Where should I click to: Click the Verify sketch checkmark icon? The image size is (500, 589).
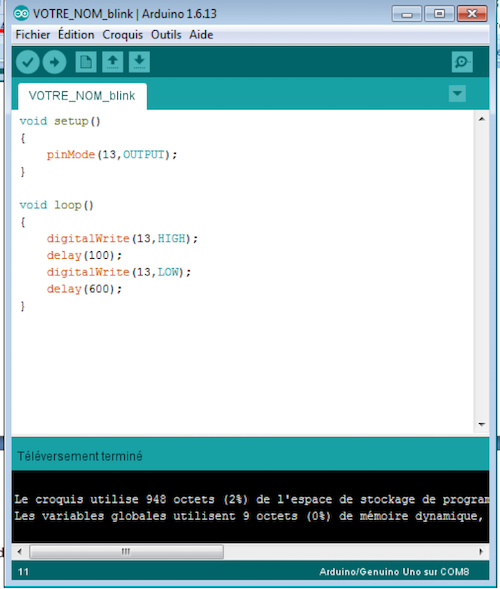point(28,62)
